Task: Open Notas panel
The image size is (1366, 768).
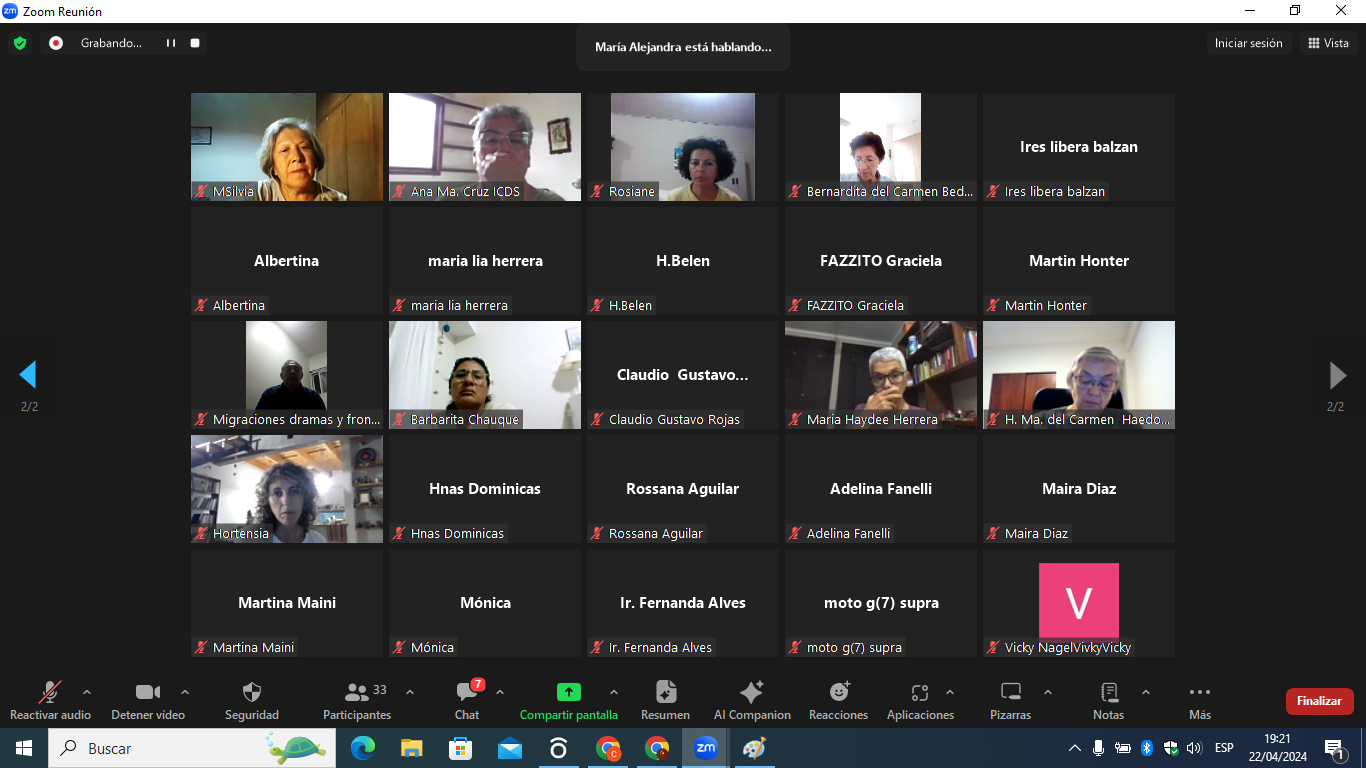Action: 1109,701
